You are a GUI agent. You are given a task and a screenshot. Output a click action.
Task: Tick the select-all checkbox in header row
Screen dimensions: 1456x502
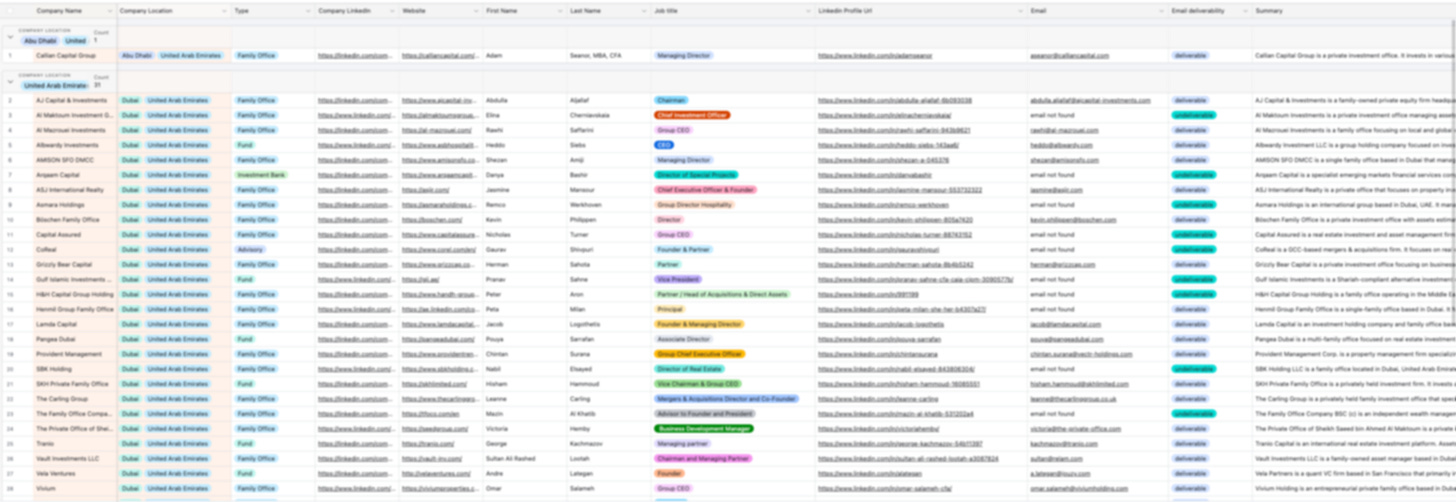click(10, 10)
